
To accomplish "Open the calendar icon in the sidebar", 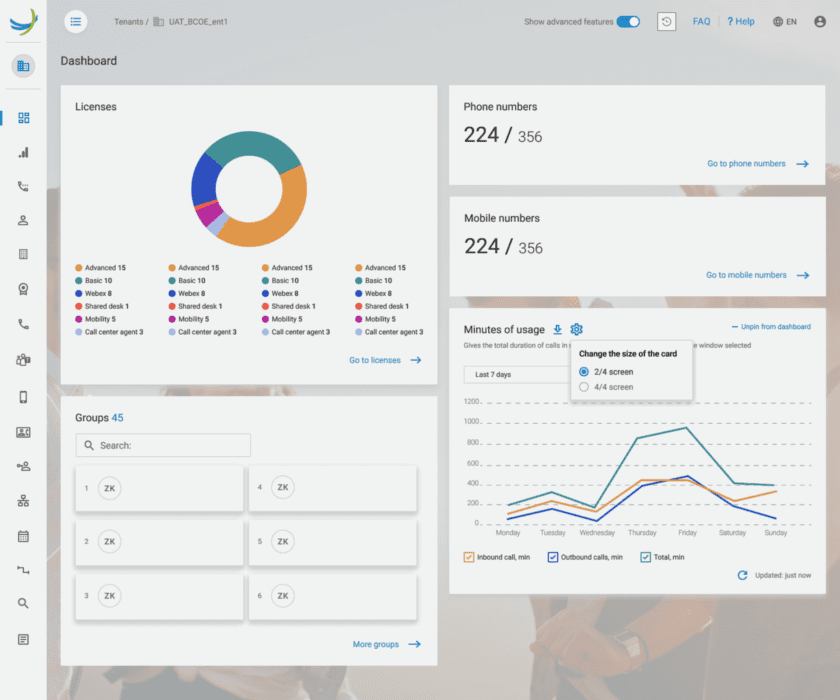I will [x=22, y=532].
